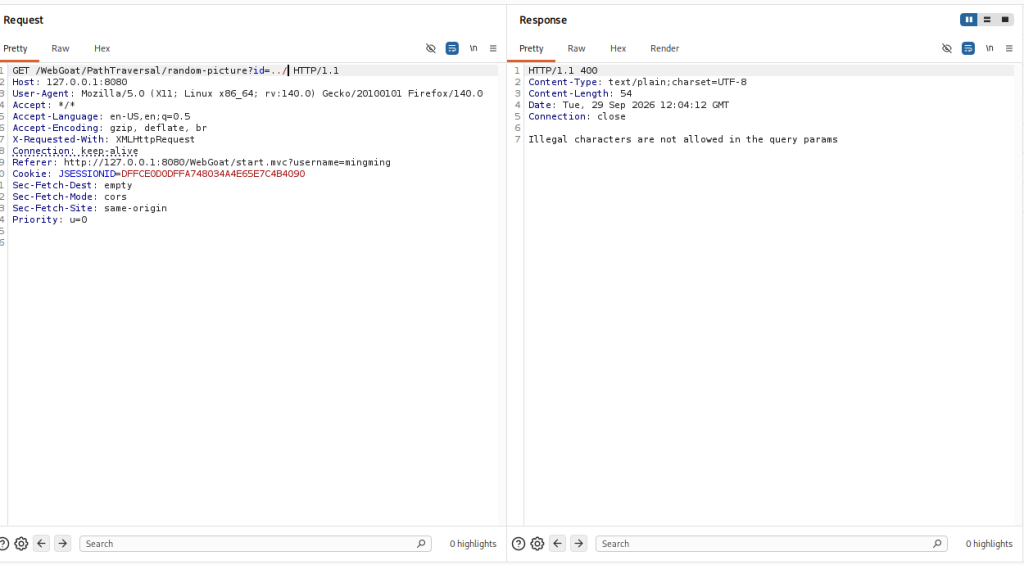Select top-bottom split layout icon
Viewport: 1024px width, 565px height.
point(987,20)
